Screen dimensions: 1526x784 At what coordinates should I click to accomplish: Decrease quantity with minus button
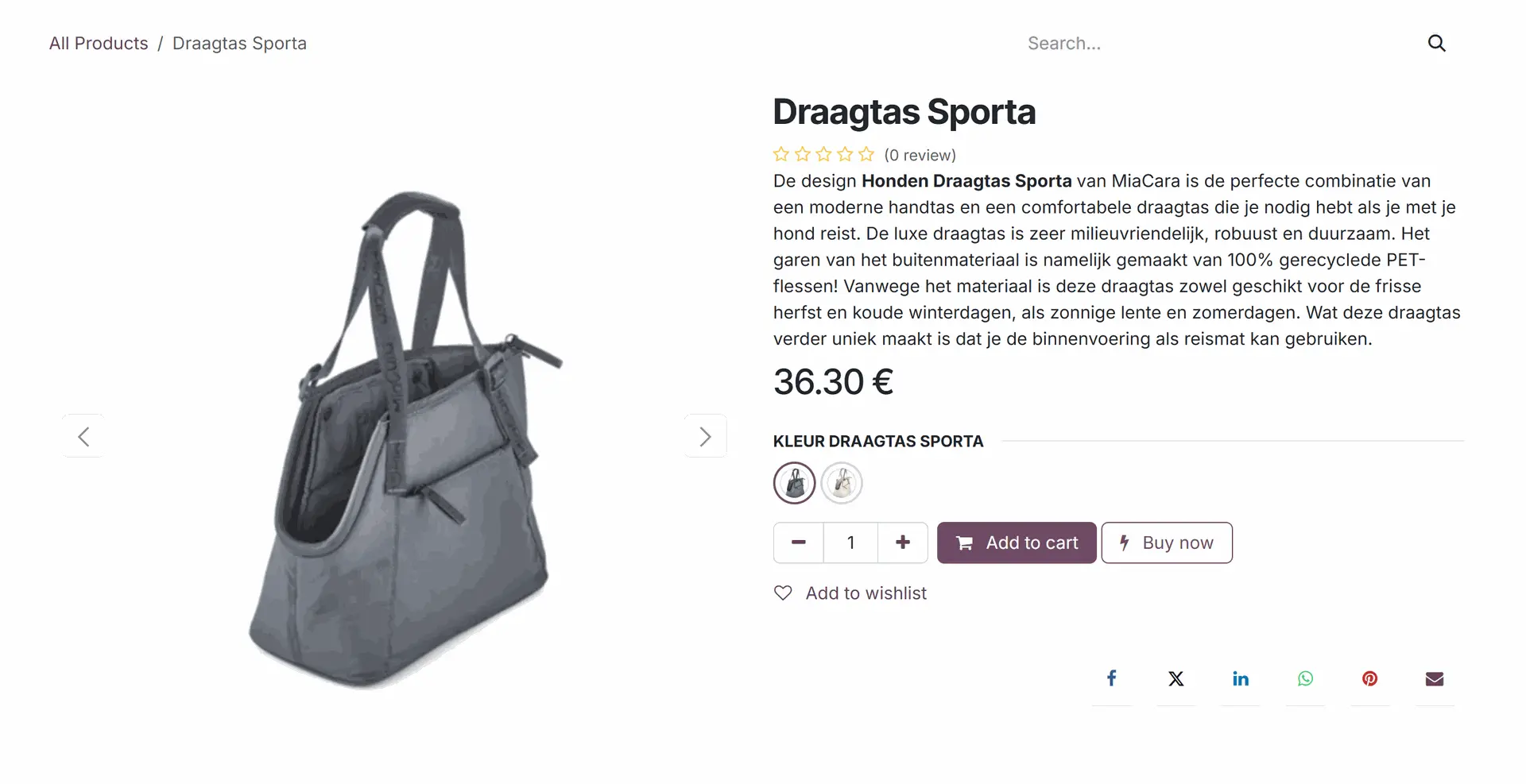click(799, 543)
